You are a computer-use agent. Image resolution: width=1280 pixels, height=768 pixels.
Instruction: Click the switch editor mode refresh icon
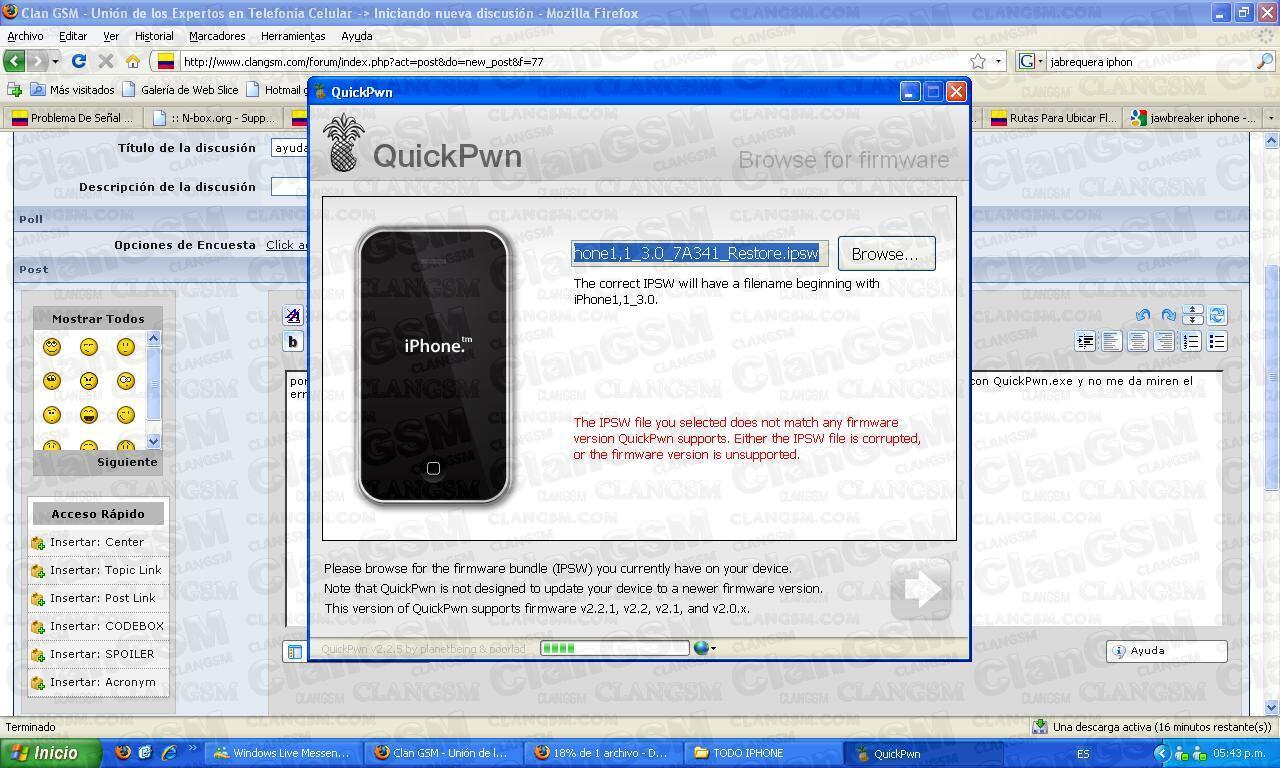pos(1217,315)
